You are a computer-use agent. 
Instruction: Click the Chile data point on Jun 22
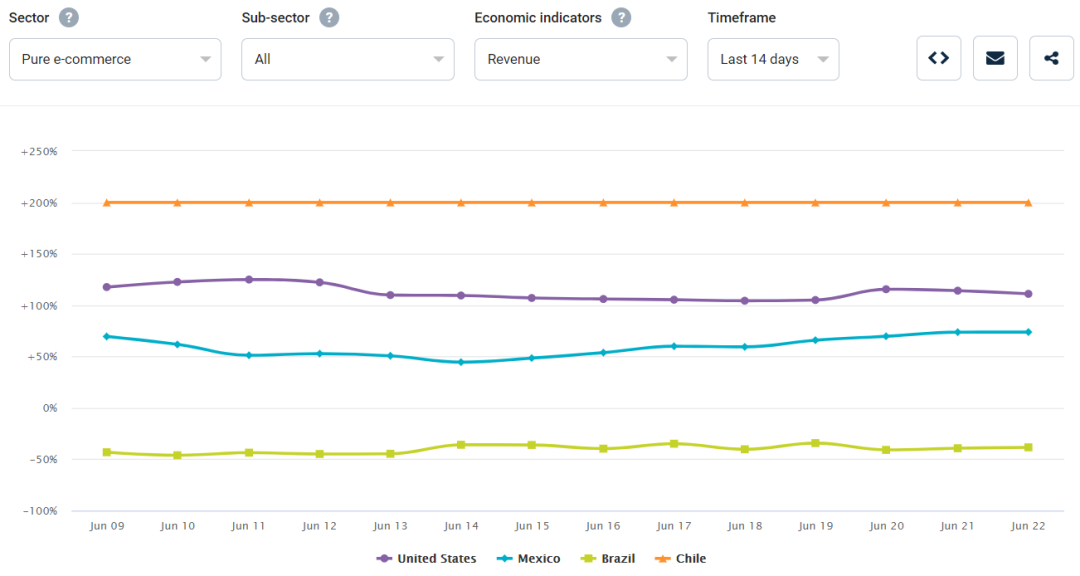(1028, 202)
